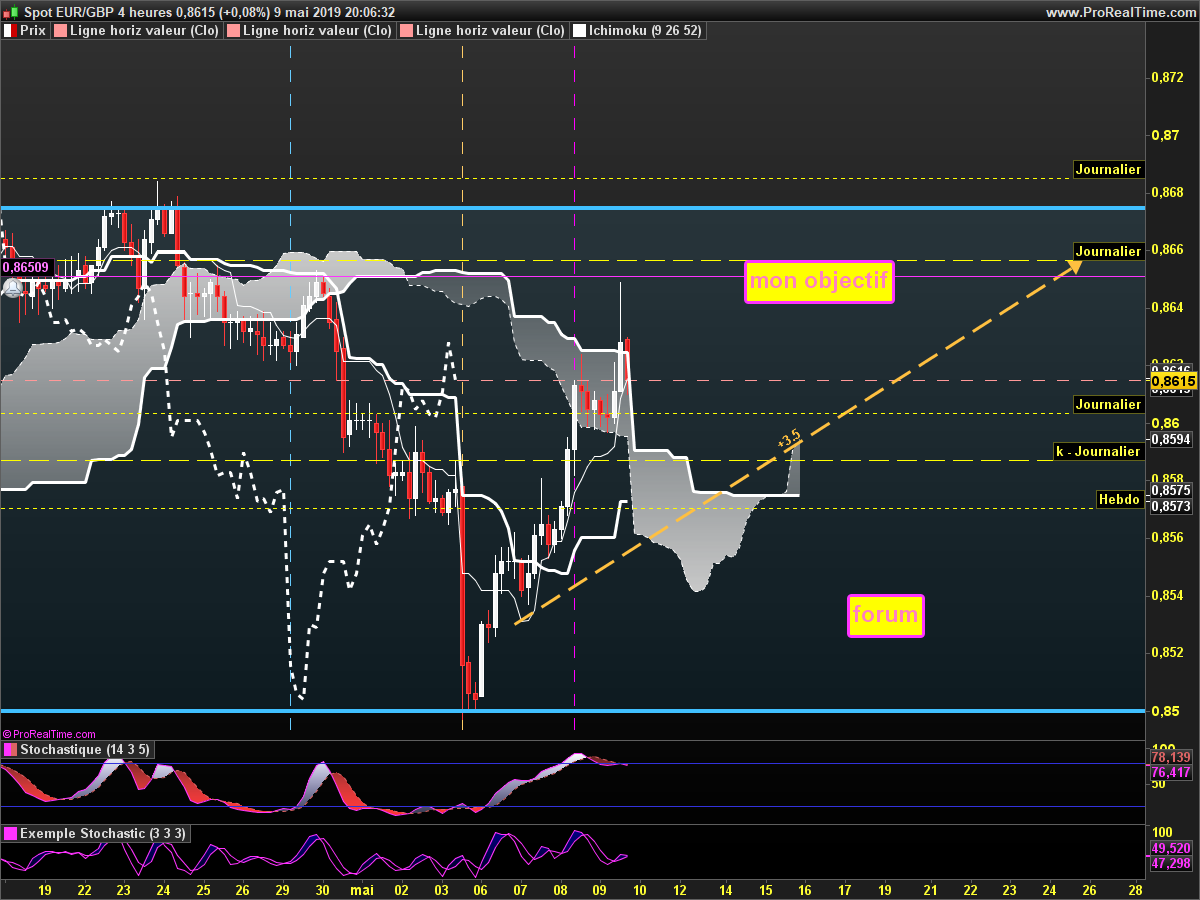Viewport: 1200px width, 900px height.
Task: Click the yellow 0,8615 current price tag
Action: (1174, 381)
